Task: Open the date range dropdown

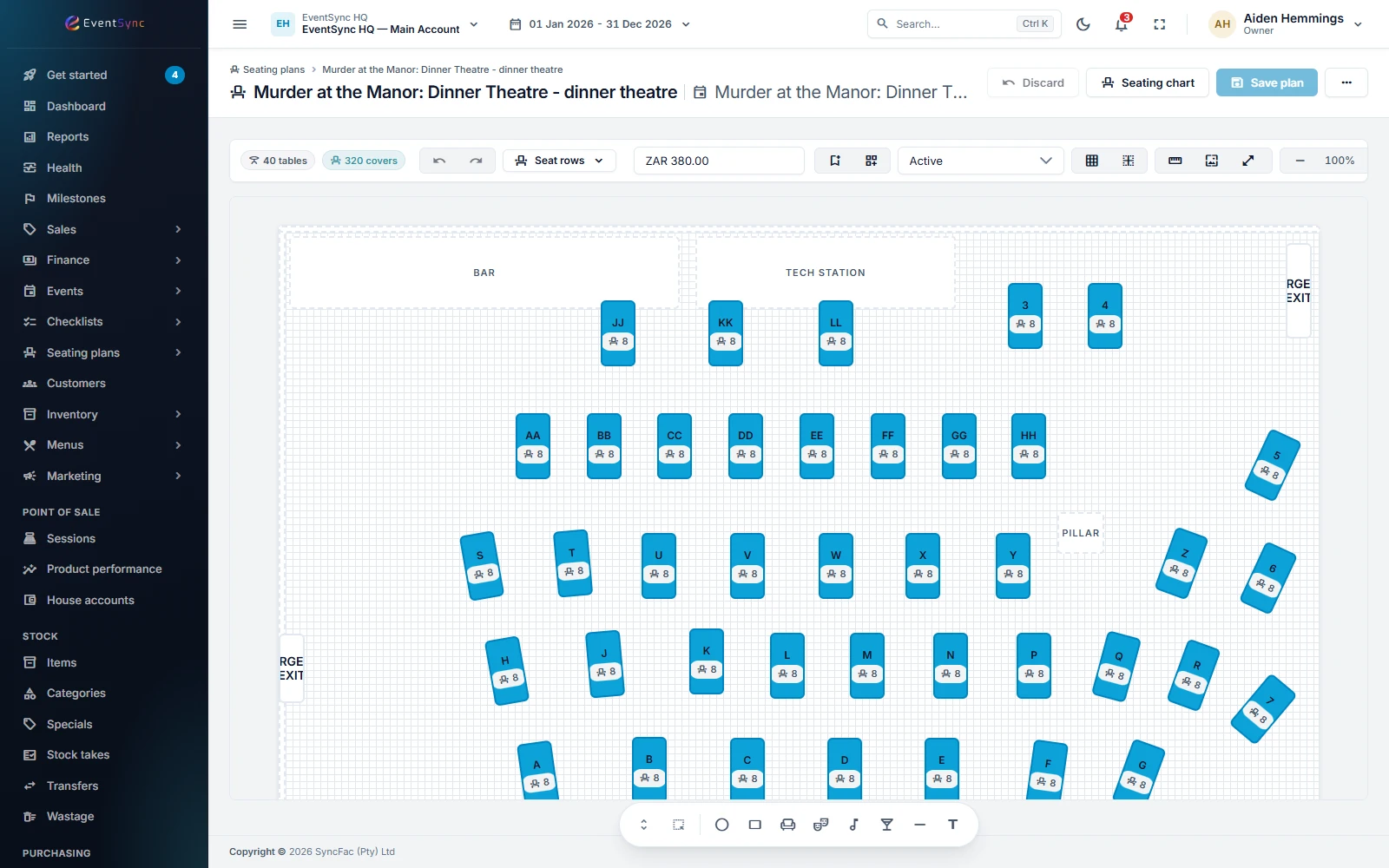Action: coord(600,24)
